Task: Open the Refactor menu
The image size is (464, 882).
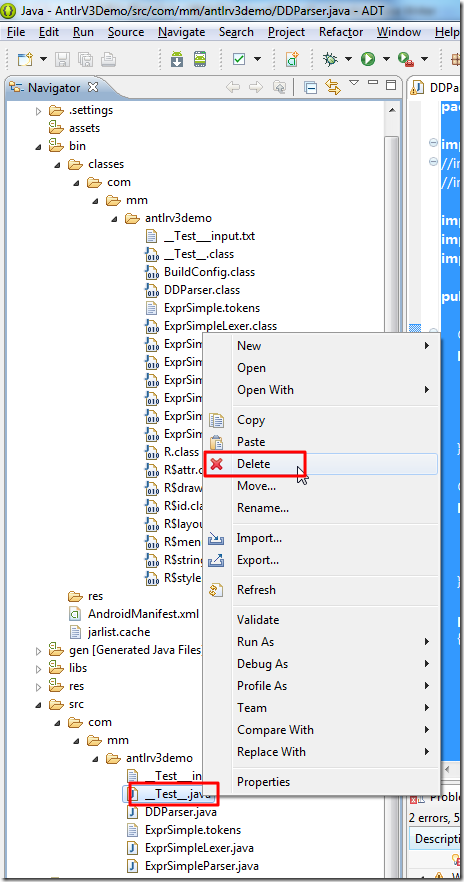Action: coord(341,32)
